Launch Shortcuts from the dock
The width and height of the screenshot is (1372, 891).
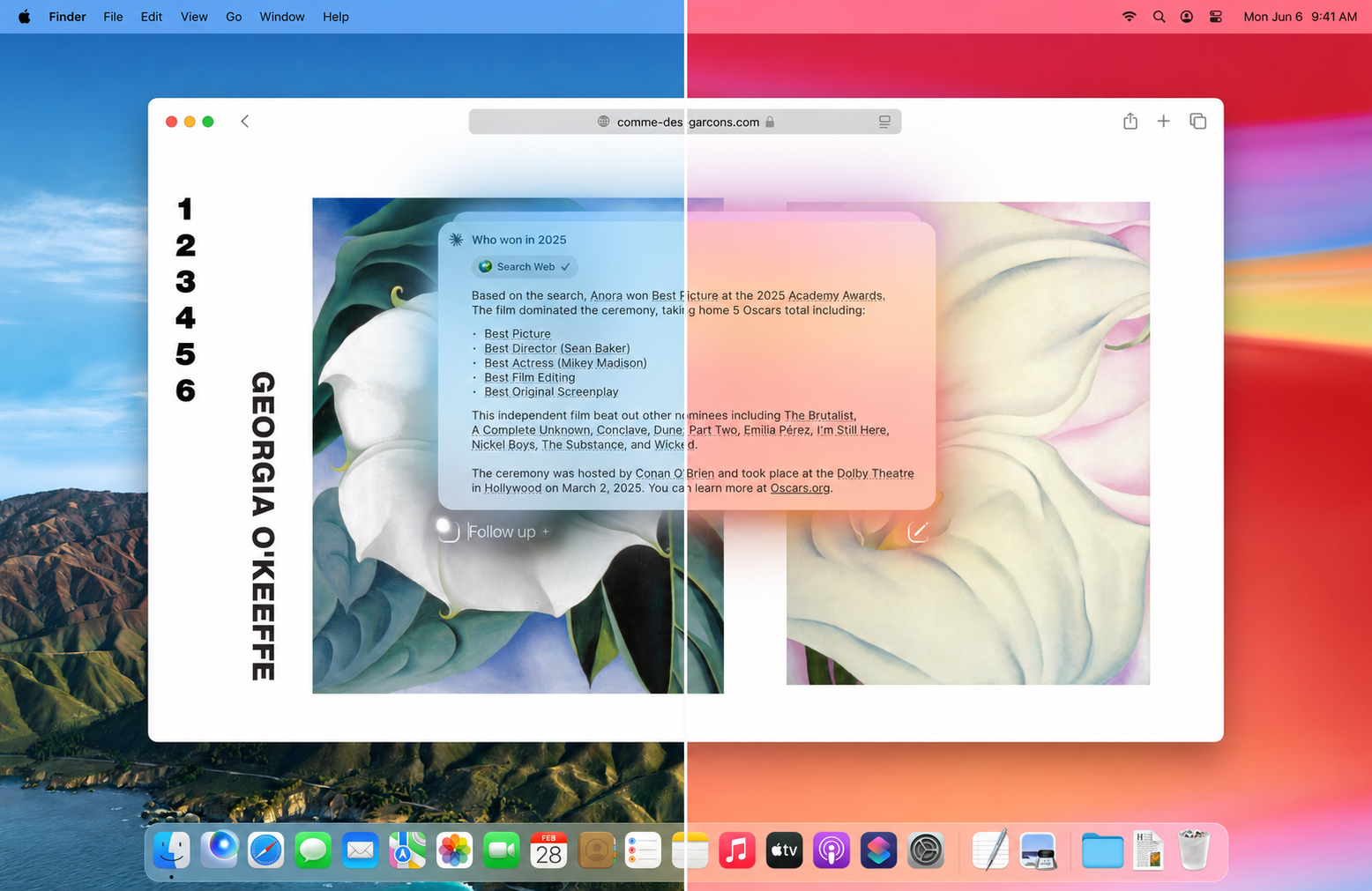(x=879, y=850)
